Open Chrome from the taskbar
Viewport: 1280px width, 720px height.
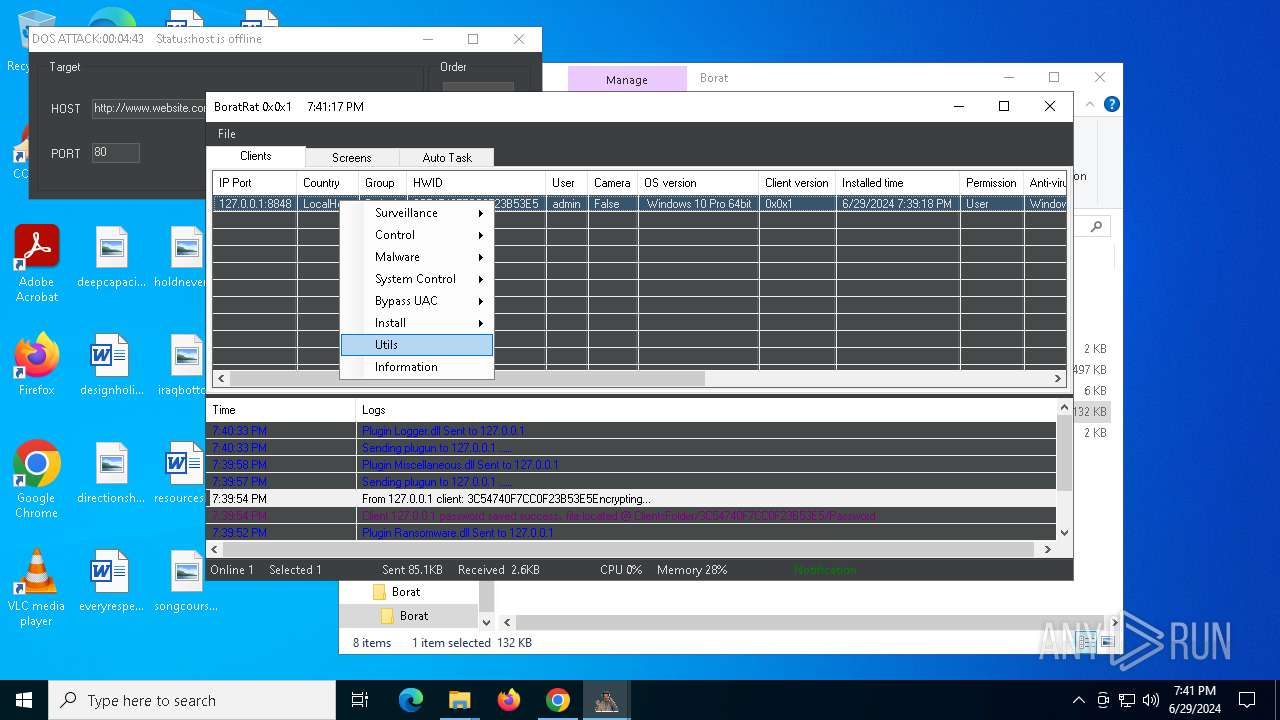coord(557,700)
